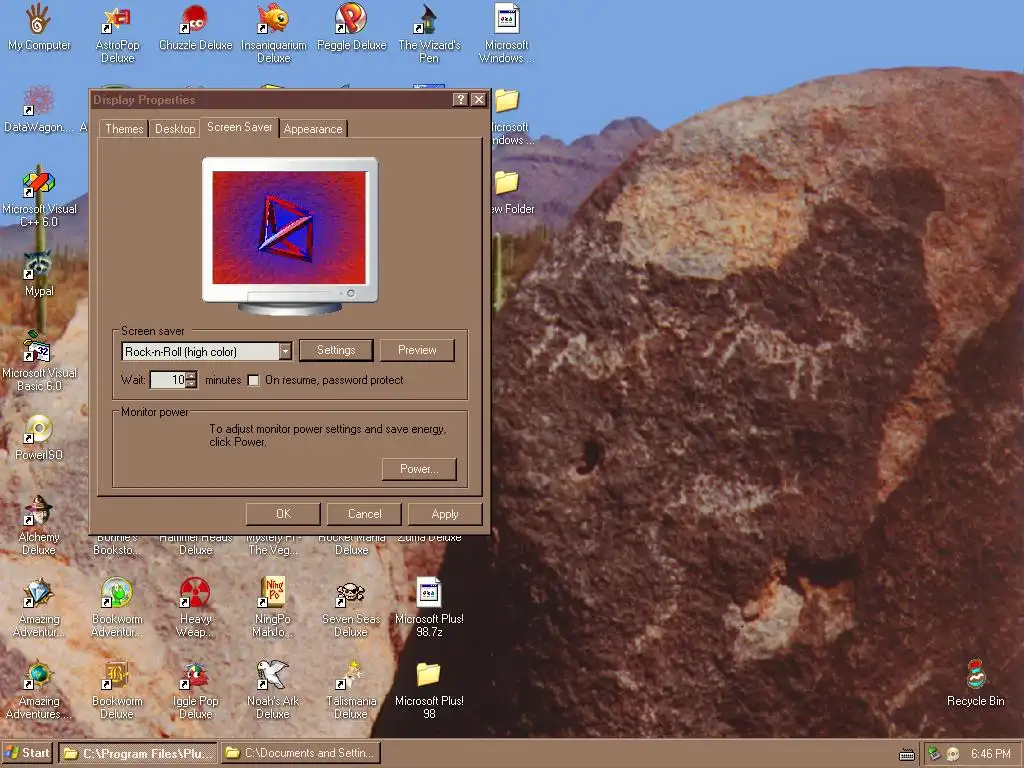Switch to the Appearance tab
Viewport: 1024px width, 768px height.
(x=313, y=129)
